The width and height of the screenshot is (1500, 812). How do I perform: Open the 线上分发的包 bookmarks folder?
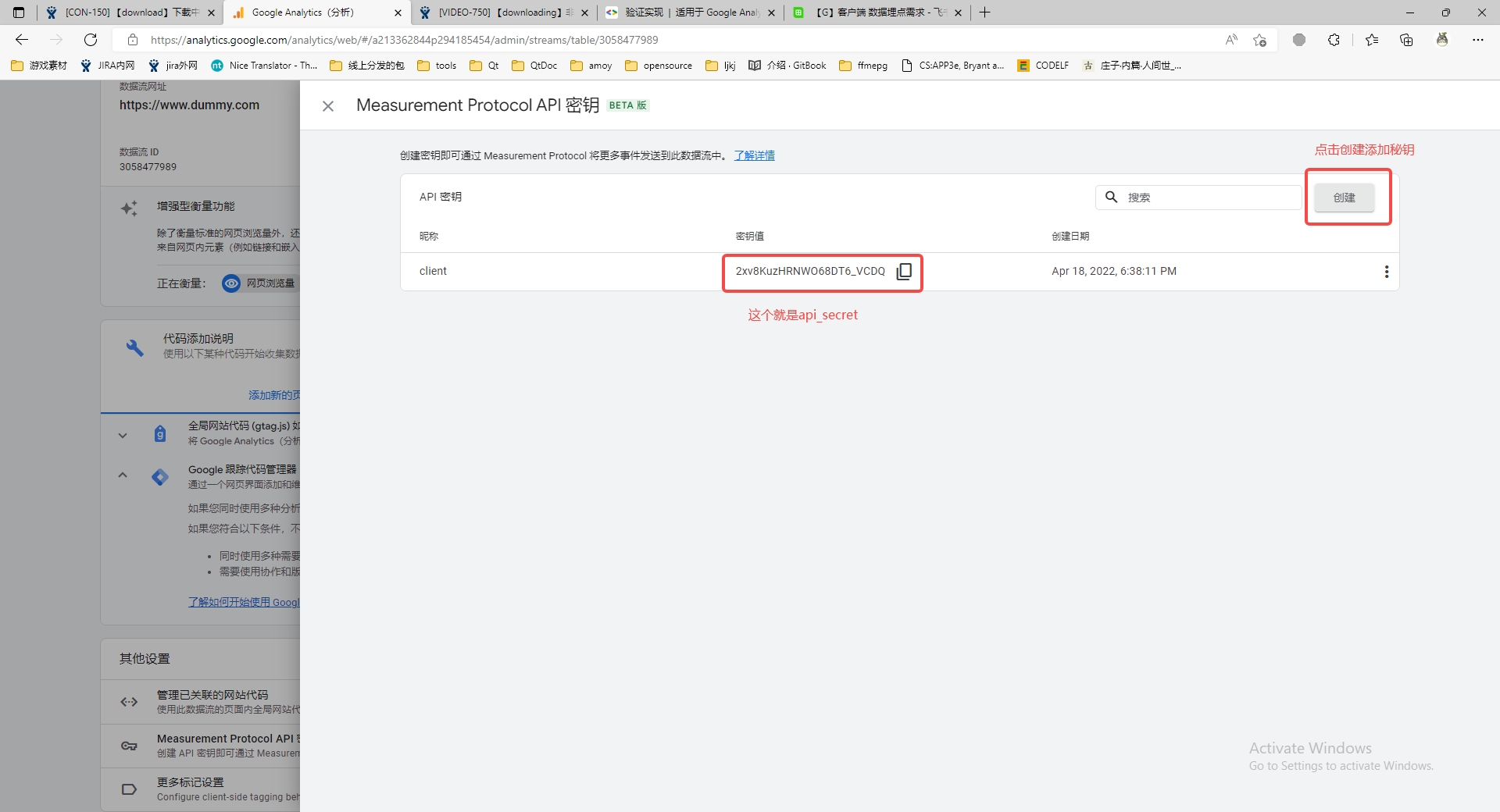coord(367,66)
